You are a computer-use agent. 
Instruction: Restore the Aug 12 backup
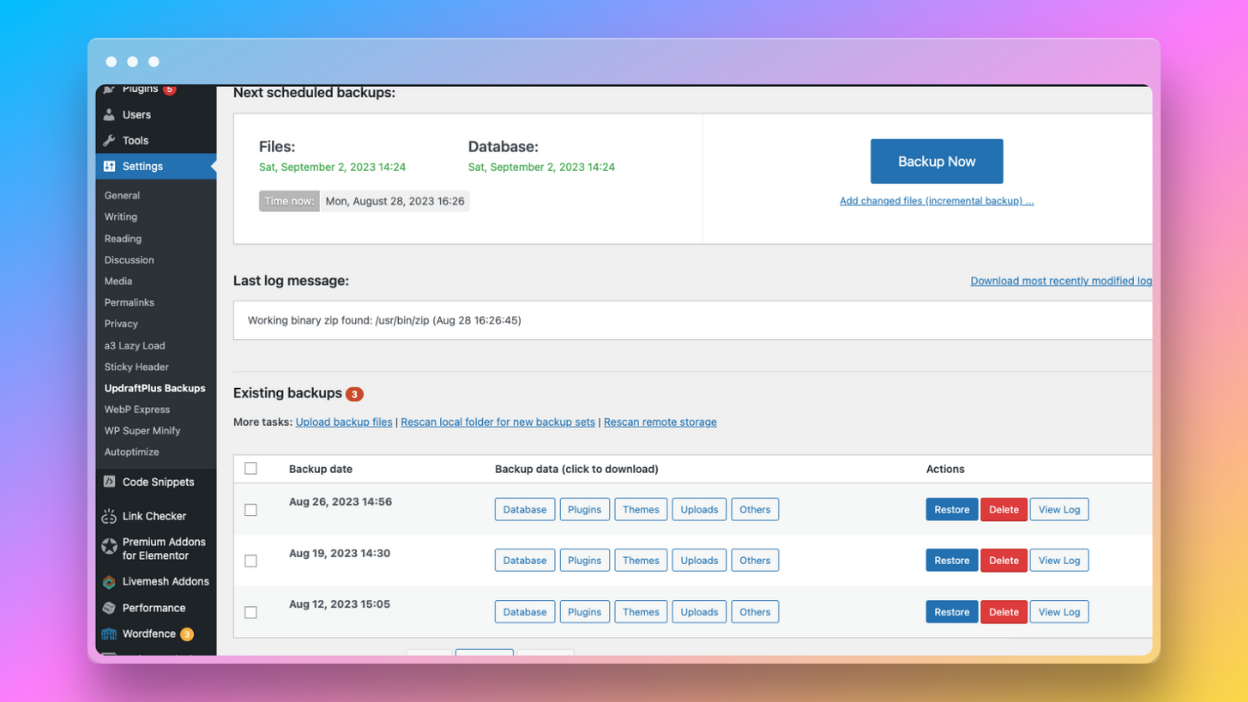(x=951, y=611)
